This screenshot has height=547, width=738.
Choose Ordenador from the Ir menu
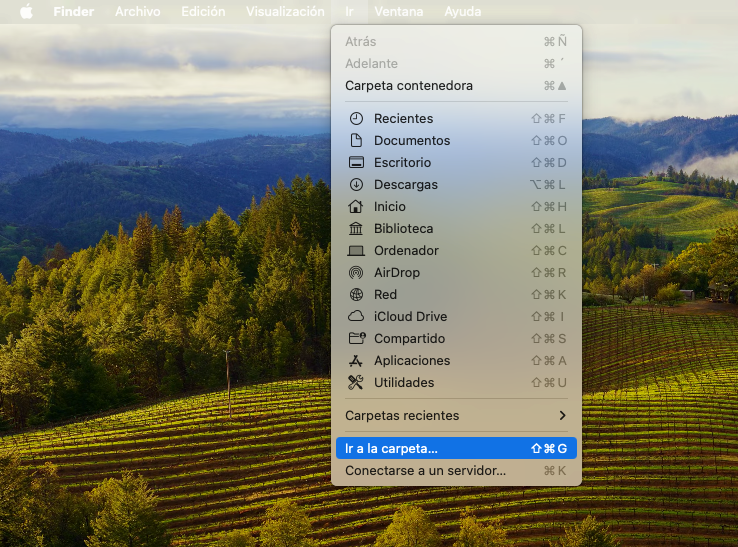(406, 251)
